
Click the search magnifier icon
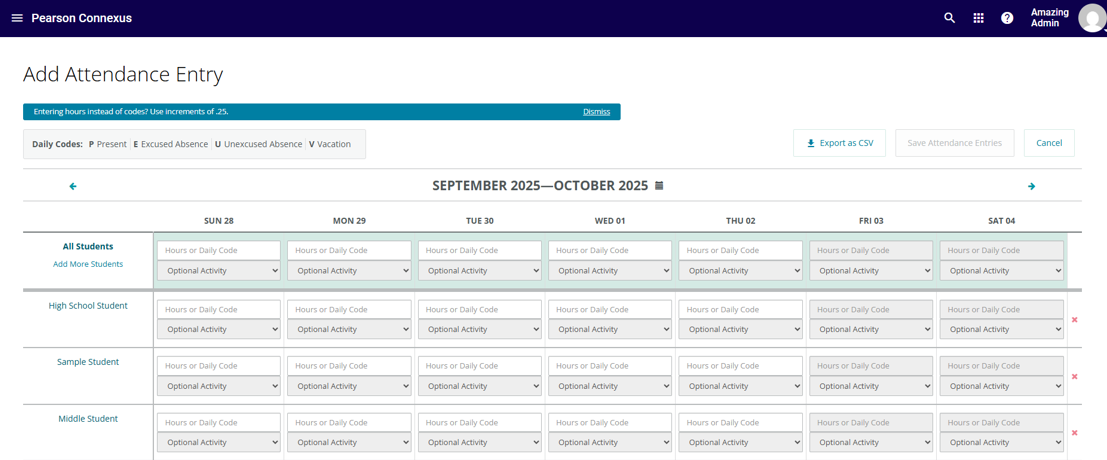949,18
